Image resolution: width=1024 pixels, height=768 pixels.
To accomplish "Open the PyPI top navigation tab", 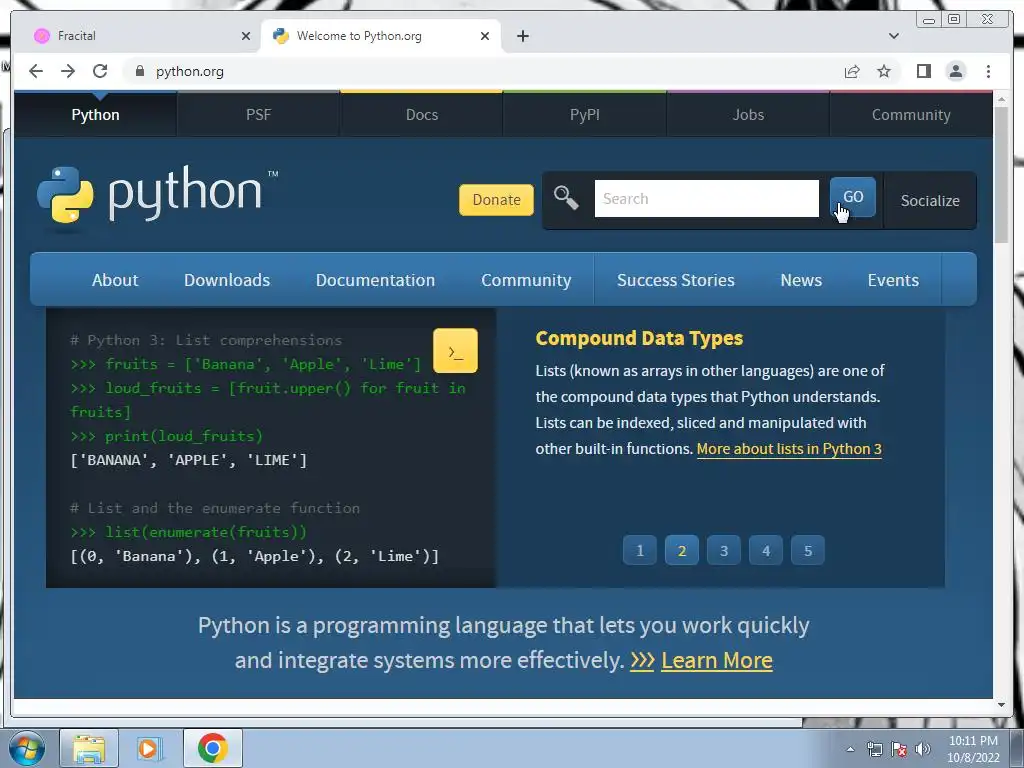I will [584, 115].
